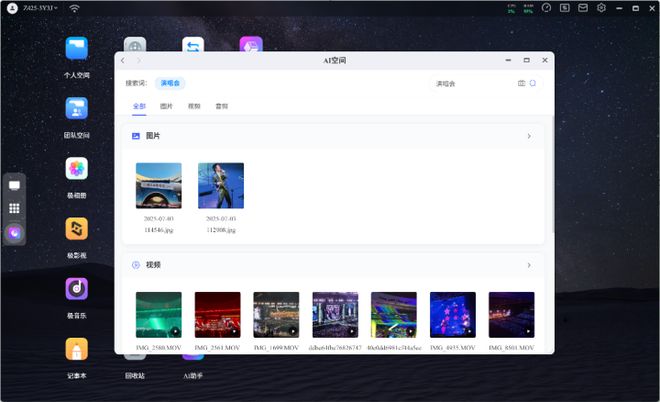Launch the 极影视 video app icon
Viewport: 660px width, 402px height.
pyautogui.click(x=77, y=229)
